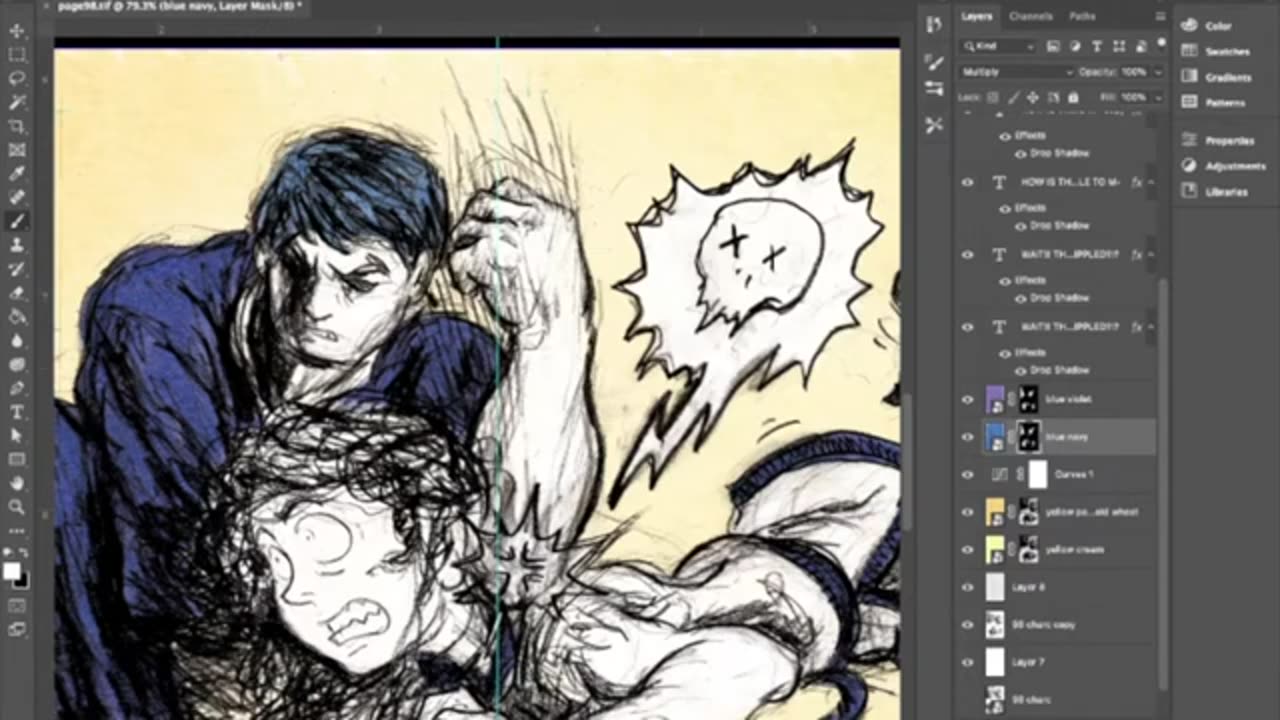Open the Opacity slider dropdown arrow
The height and width of the screenshot is (720, 1280).
1158,72
